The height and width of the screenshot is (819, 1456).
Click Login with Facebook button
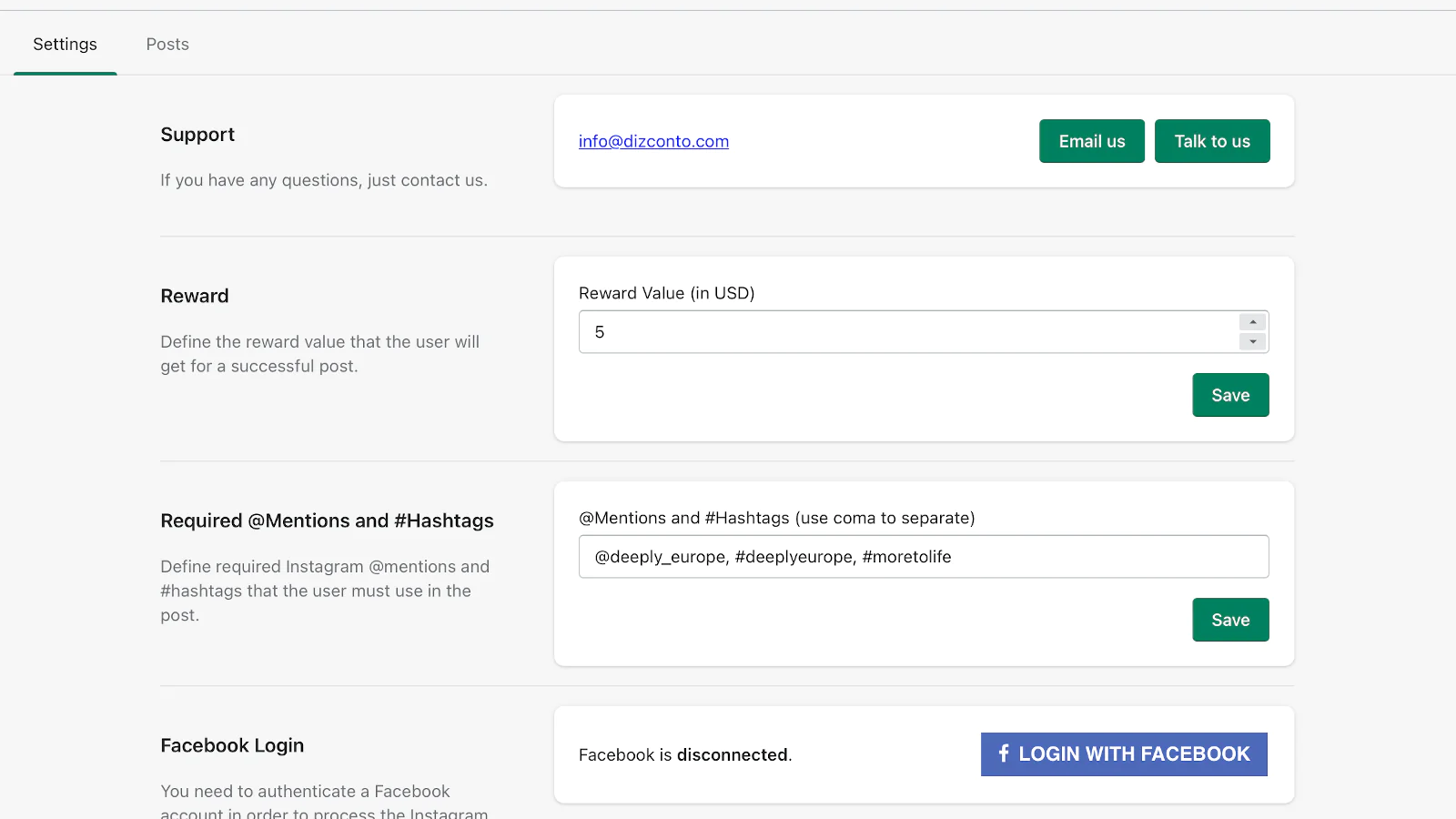1124,754
